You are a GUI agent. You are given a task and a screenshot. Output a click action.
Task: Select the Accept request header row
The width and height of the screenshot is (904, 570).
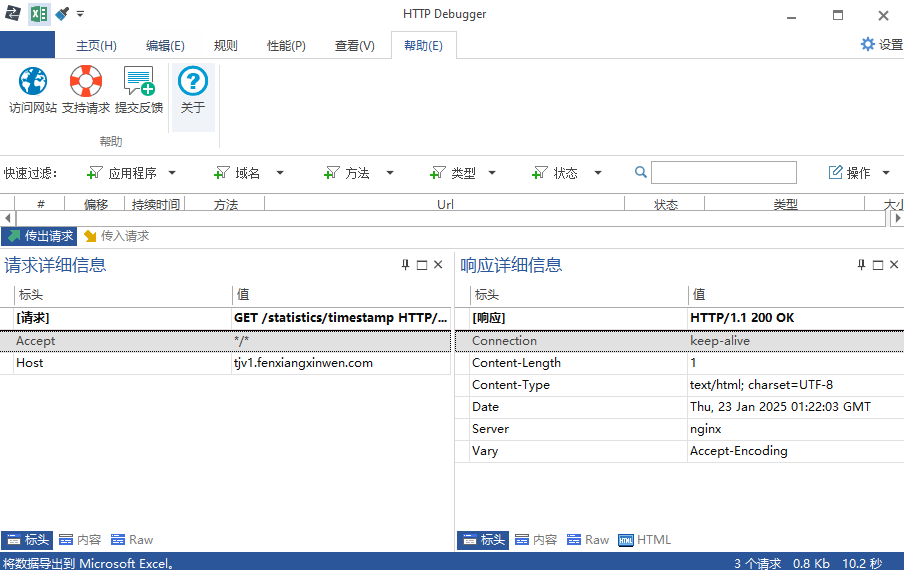coord(225,341)
